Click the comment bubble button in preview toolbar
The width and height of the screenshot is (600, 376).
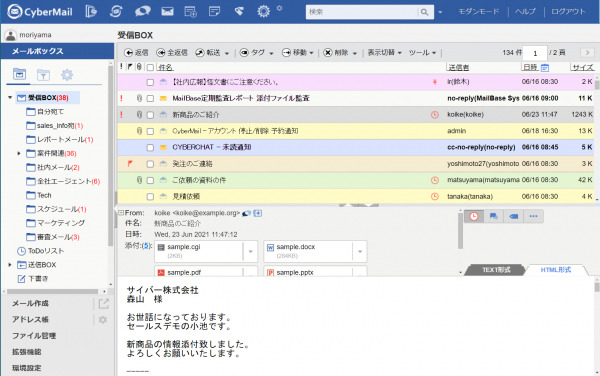click(494, 216)
